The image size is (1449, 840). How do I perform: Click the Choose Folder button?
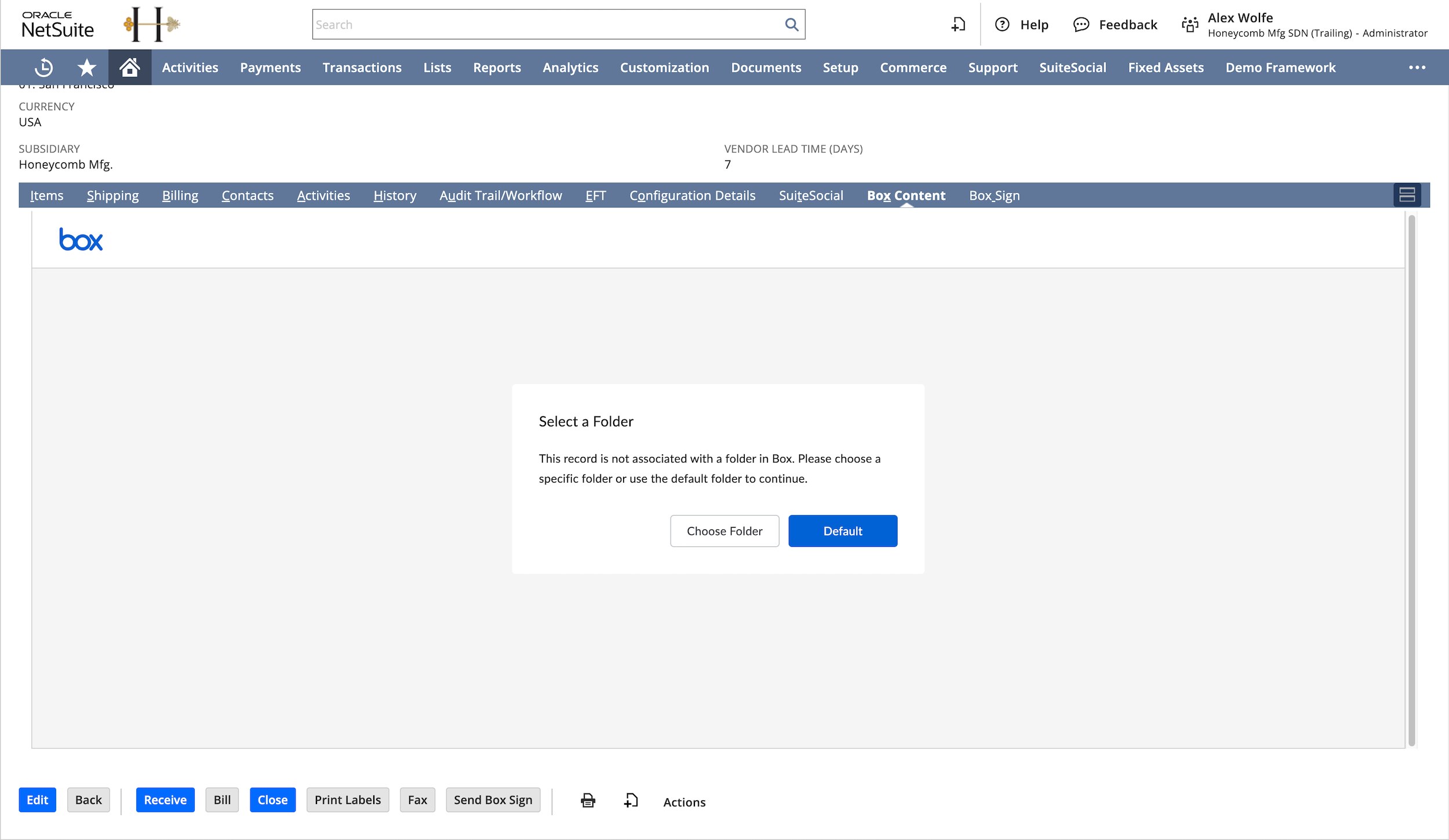(724, 531)
